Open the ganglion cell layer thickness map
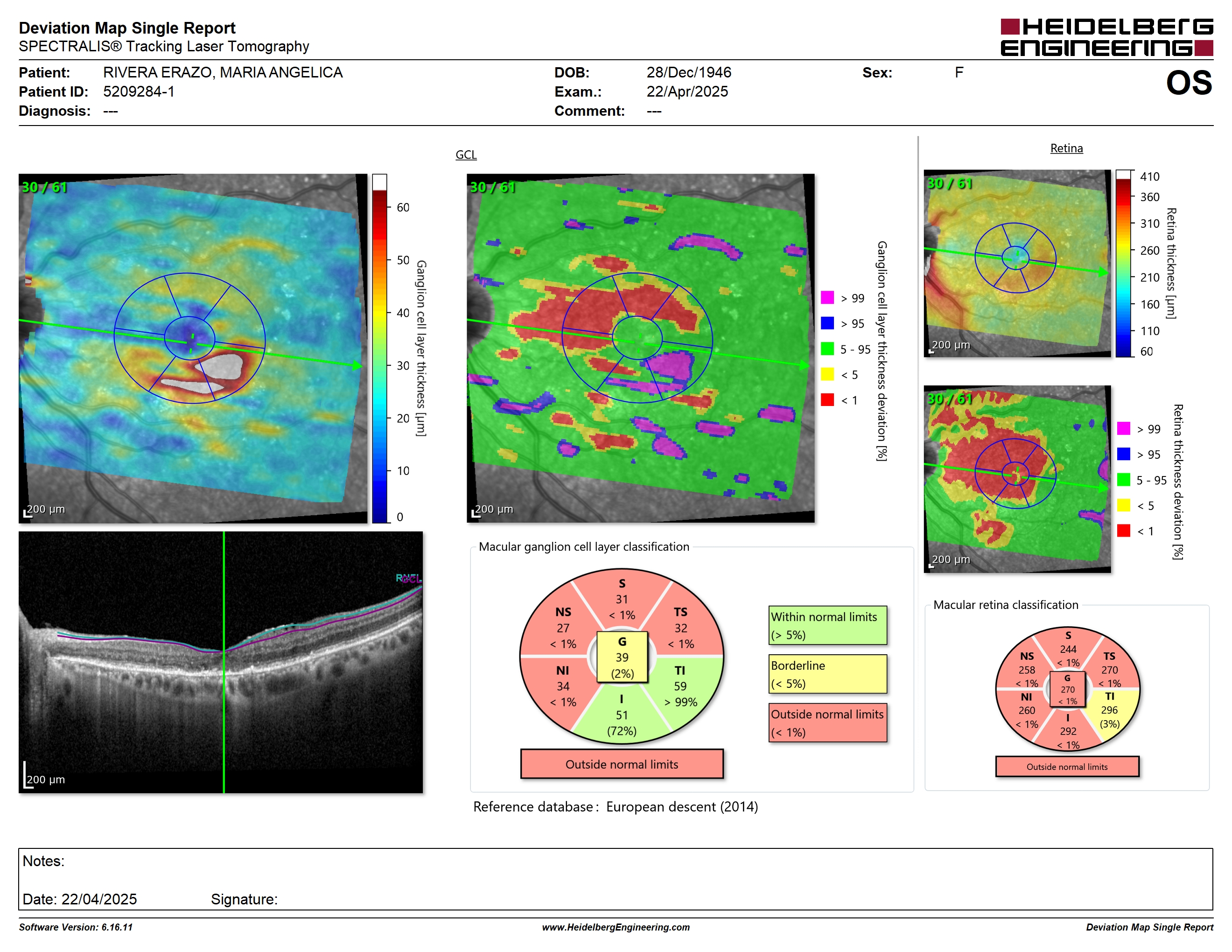 tap(193, 348)
